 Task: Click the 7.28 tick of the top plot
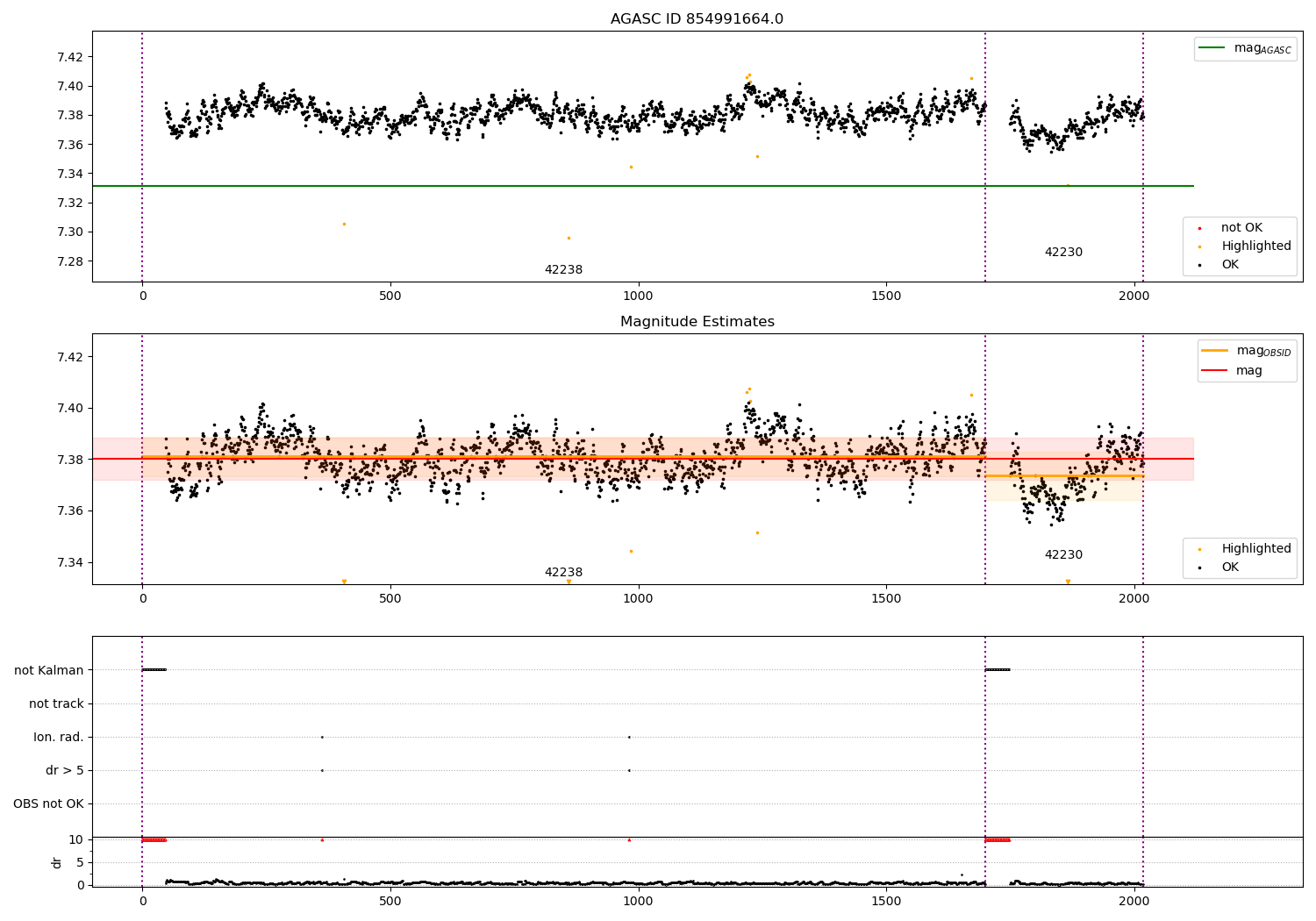pyautogui.click(x=70, y=261)
